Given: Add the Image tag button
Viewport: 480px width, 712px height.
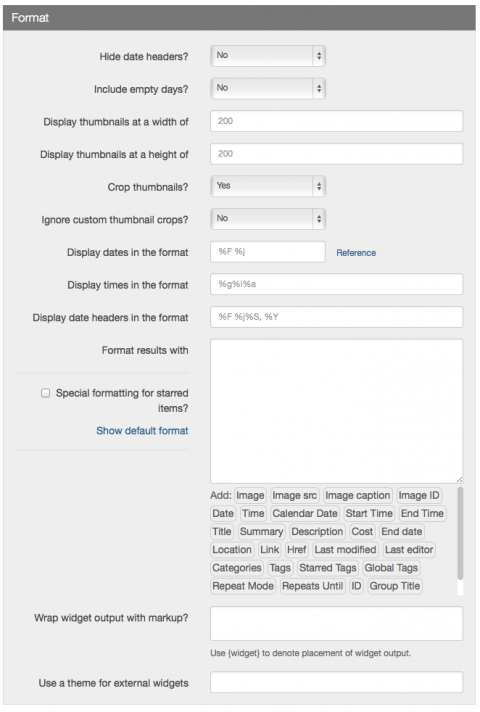Looking at the screenshot, I should coord(250,495).
